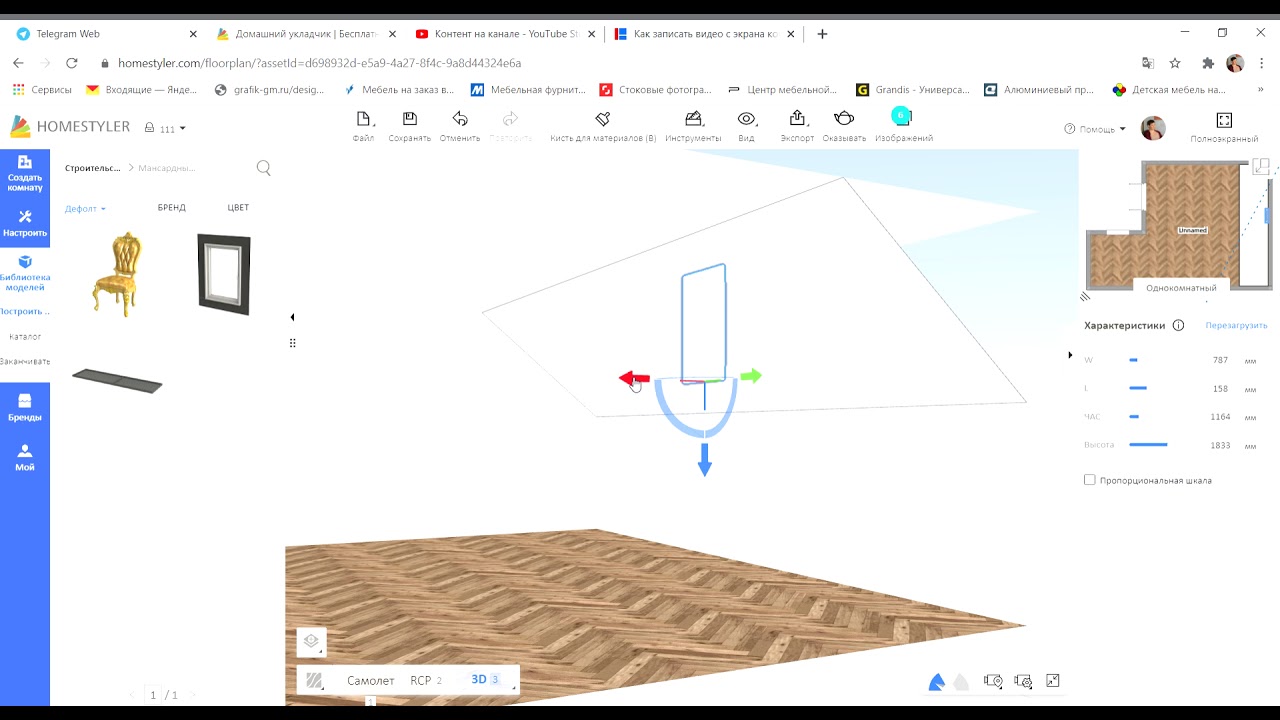Viewport: 1280px width, 720px height.
Task: Click the blue downward arrow gizmo
Action: click(704, 459)
